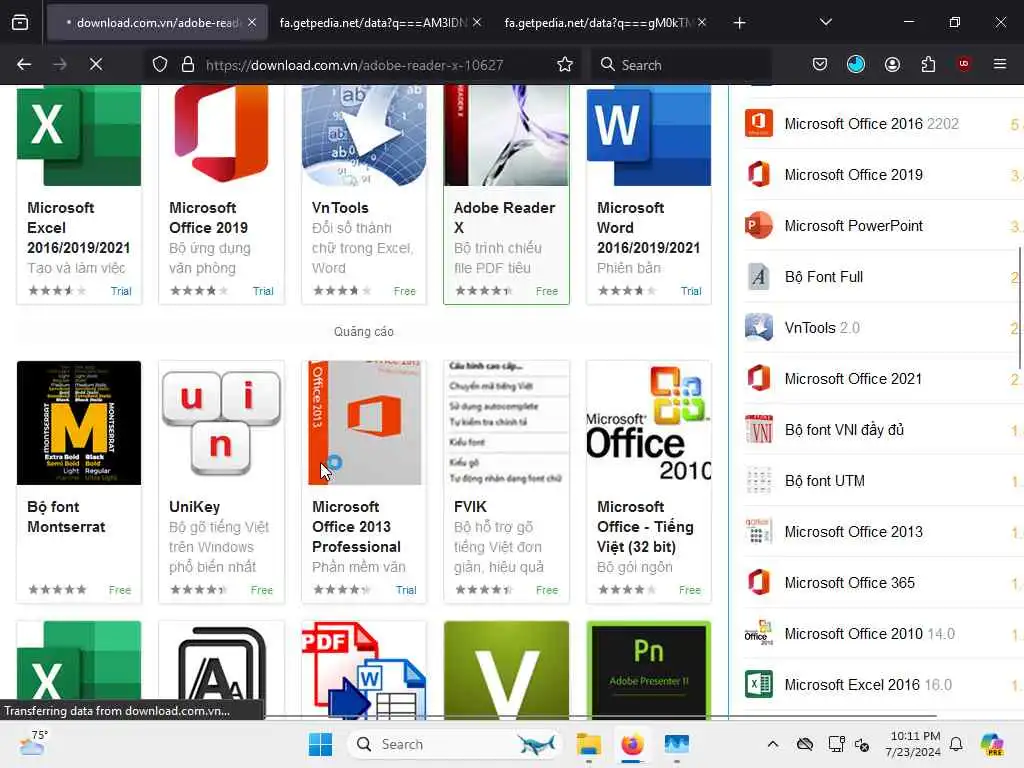Open Windows Start menu
Image resolution: width=1024 pixels, height=768 pixels.
click(x=320, y=744)
